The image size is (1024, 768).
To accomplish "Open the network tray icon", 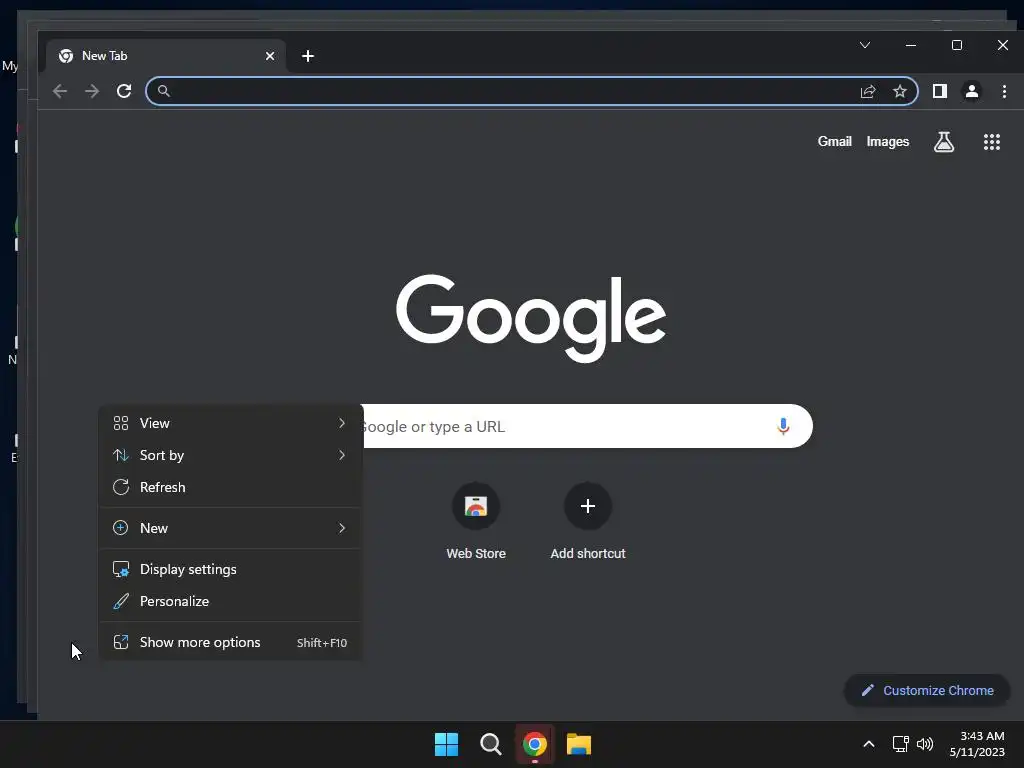I will point(901,744).
